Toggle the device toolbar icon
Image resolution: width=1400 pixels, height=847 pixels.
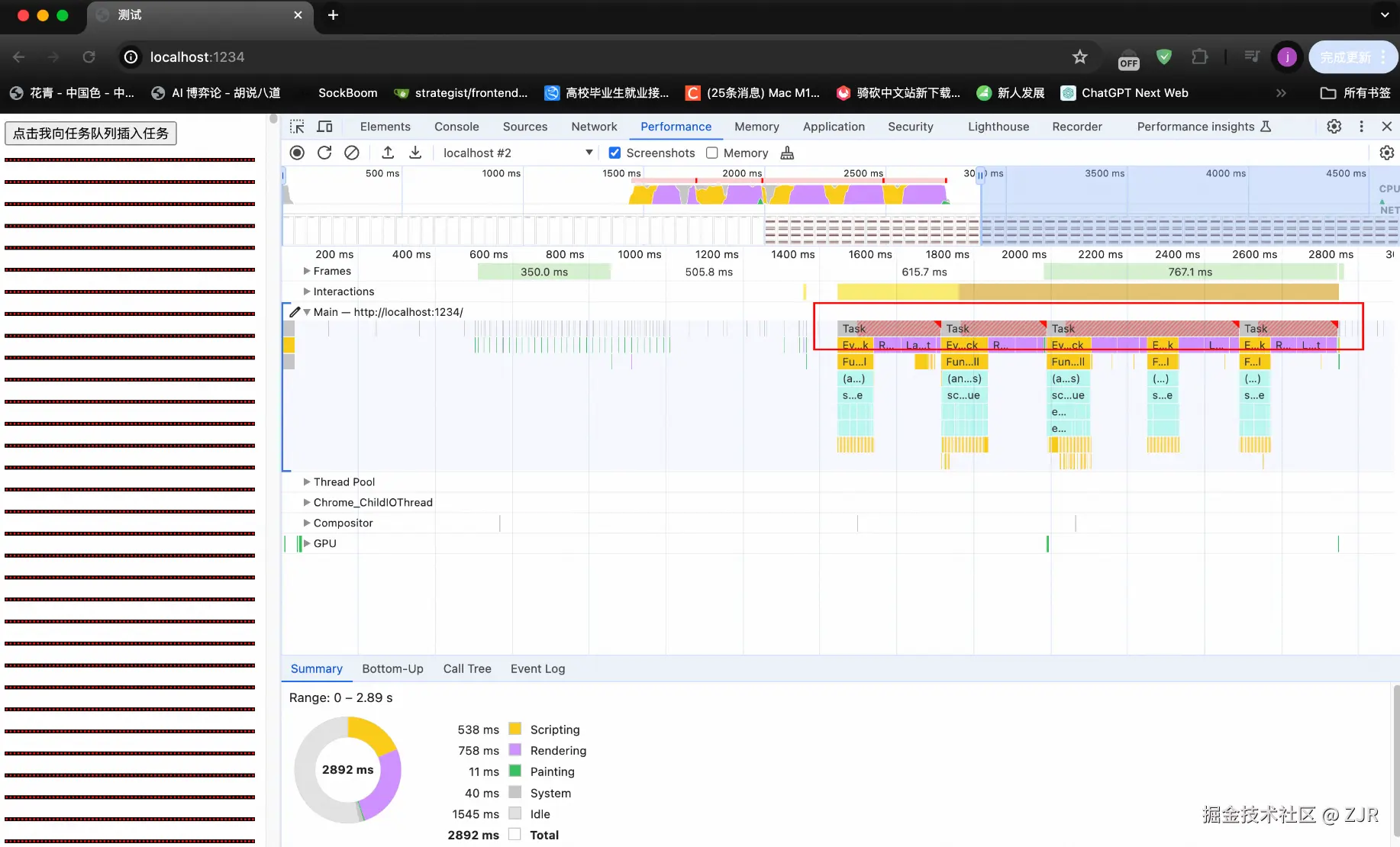click(324, 127)
